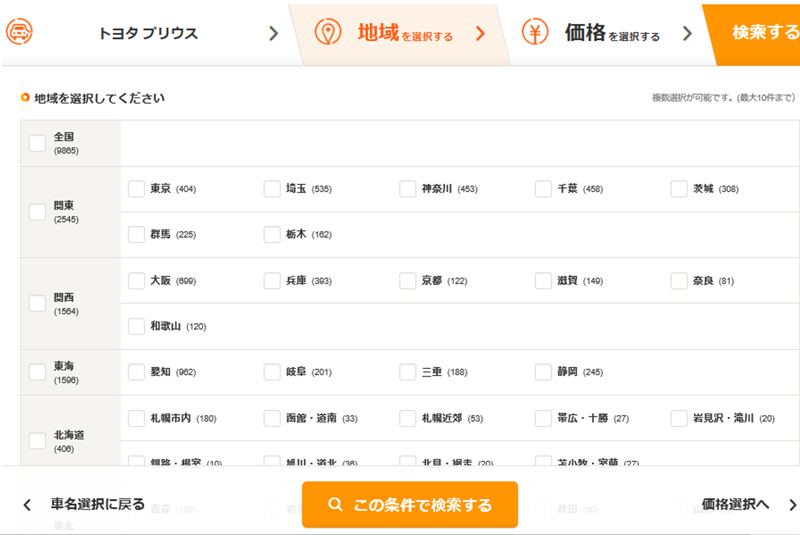800x535 pixels.
Task: Check the 岐阜 (201) checkbox
Action: [x=272, y=372]
